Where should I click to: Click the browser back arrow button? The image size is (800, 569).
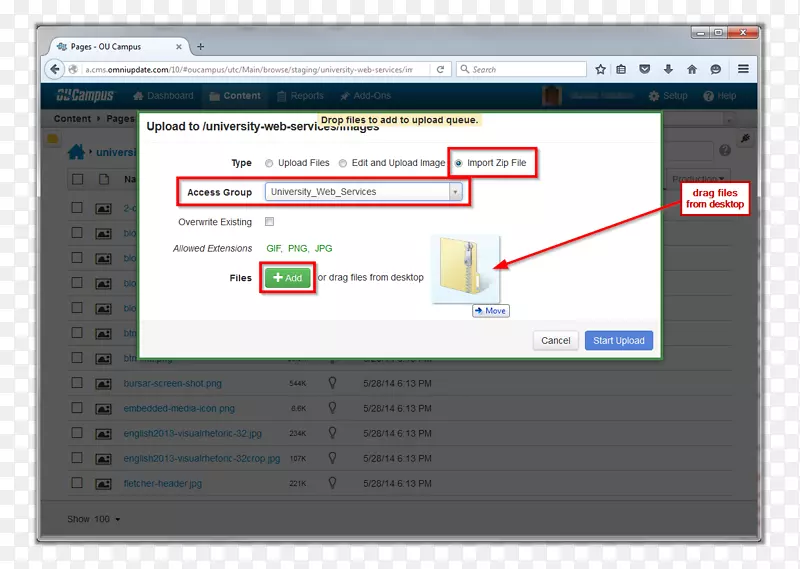[x=54, y=70]
